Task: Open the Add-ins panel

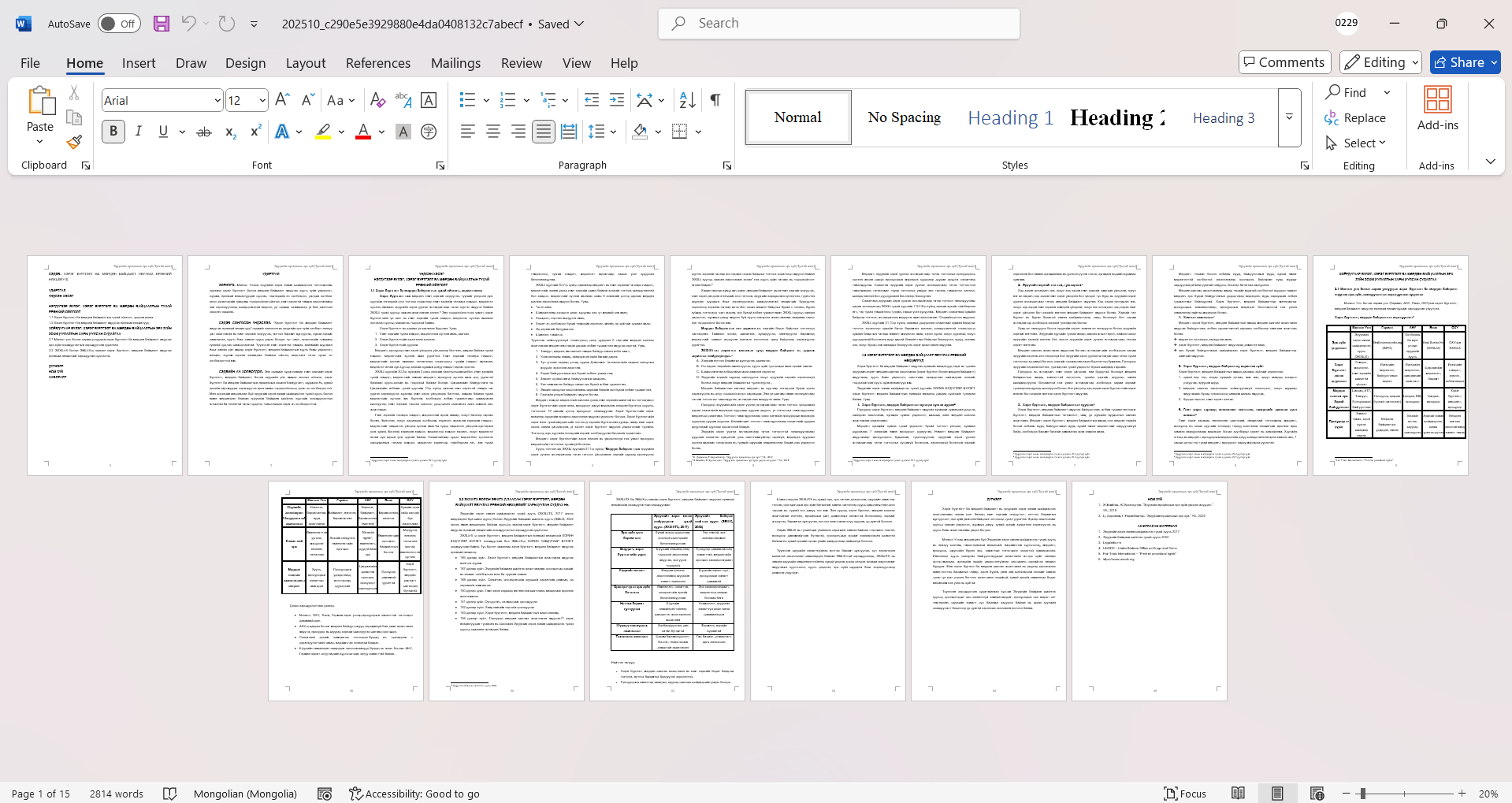Action: point(1437,108)
